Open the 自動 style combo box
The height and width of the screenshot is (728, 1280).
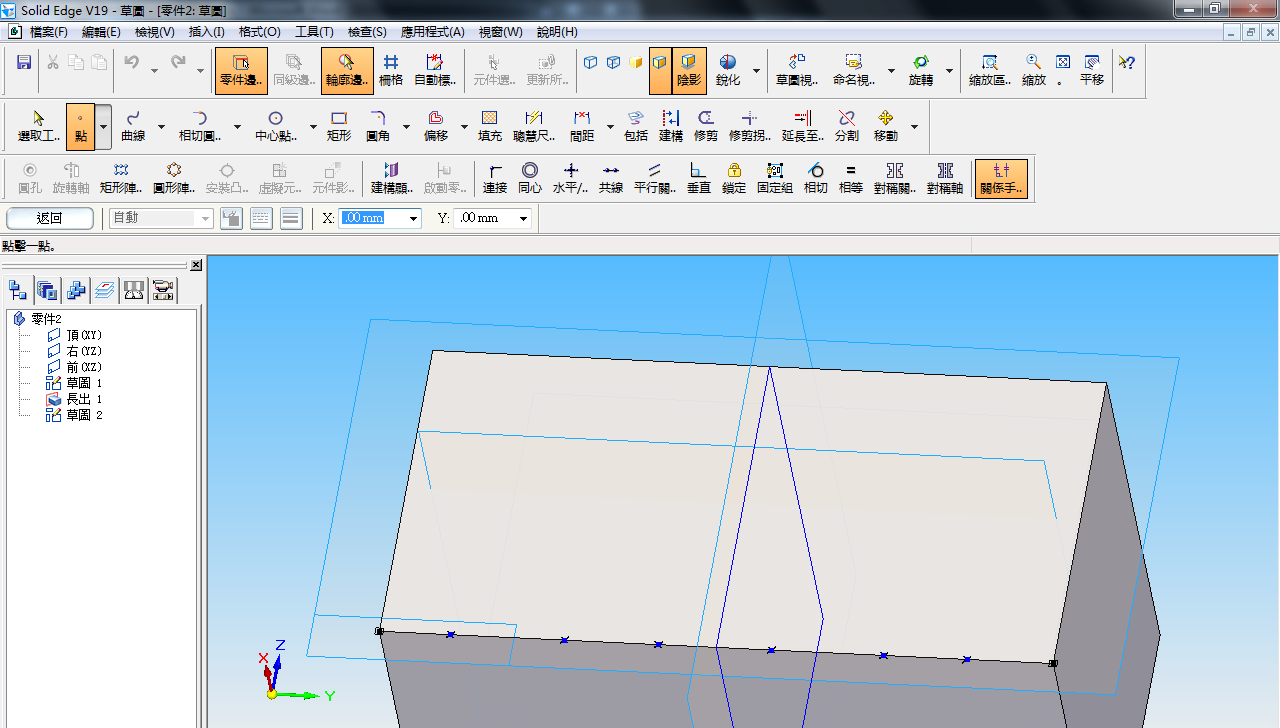pos(161,218)
